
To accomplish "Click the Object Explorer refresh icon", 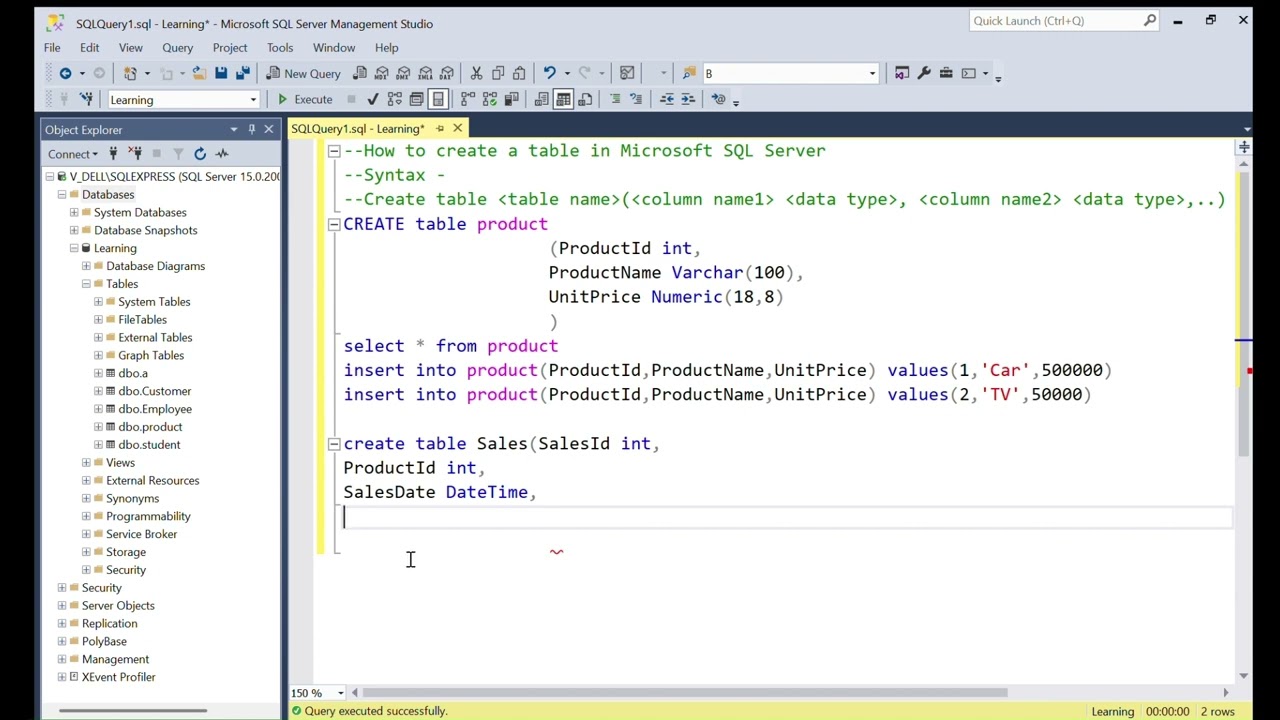I will 200,154.
